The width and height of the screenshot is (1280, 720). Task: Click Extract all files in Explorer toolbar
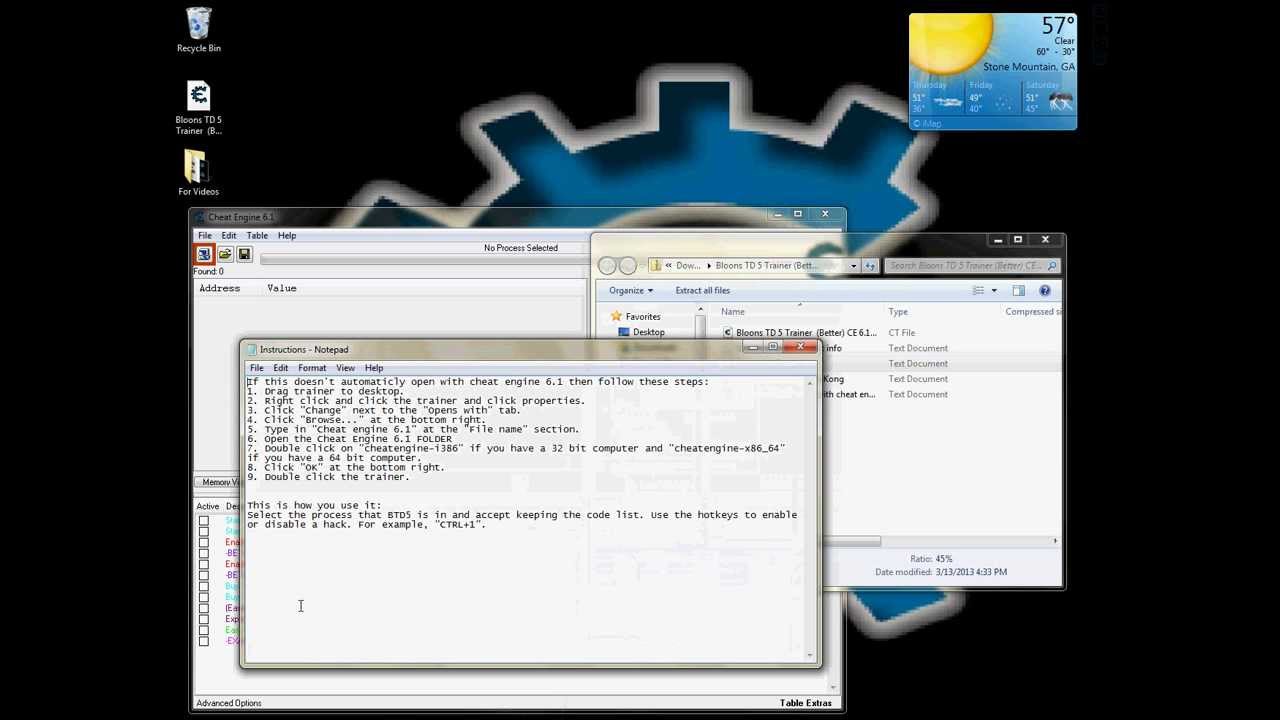coord(703,290)
